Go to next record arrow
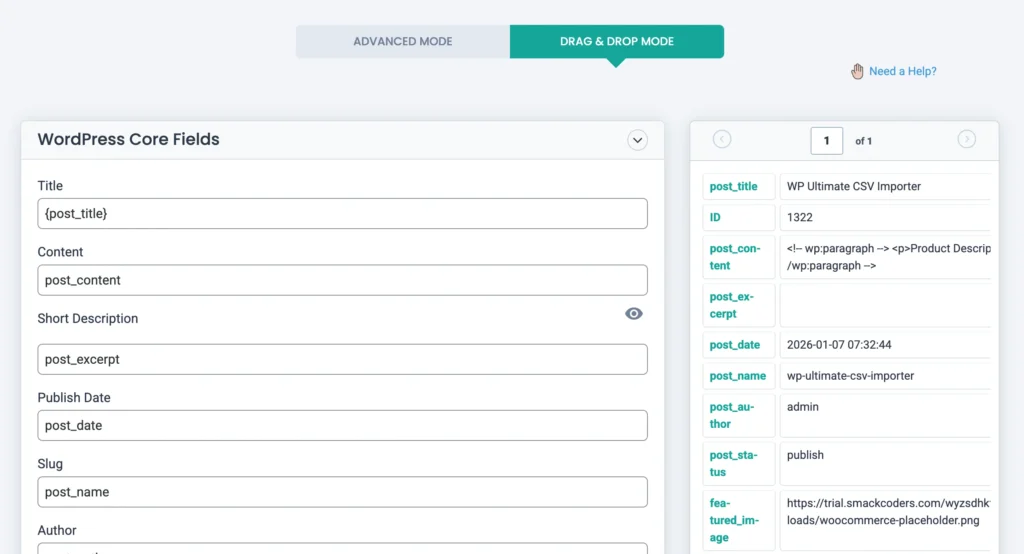 [966, 140]
